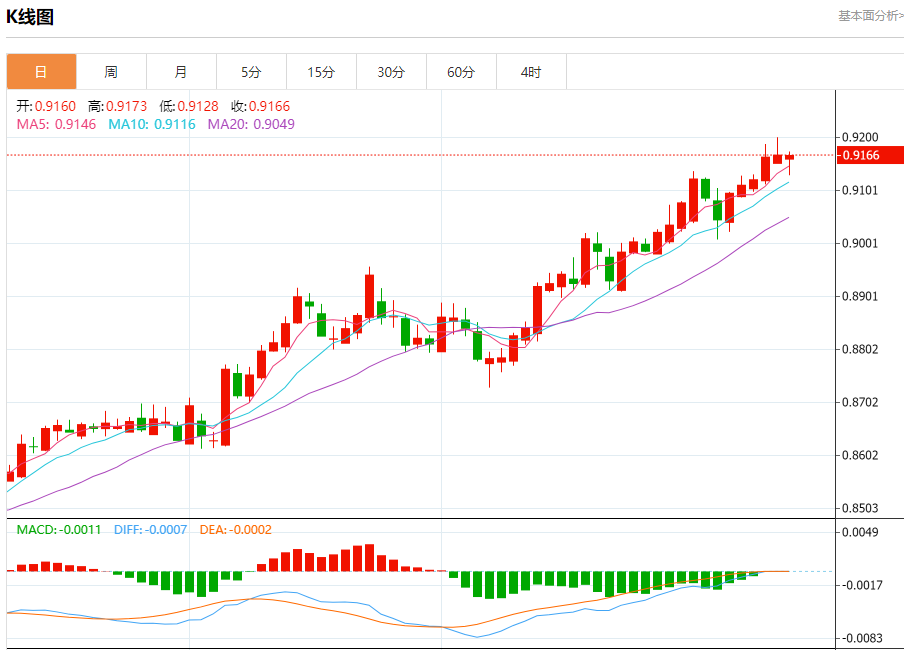Click the 低:0.9128 low value
The width and height of the screenshot is (904, 650).
(189, 106)
